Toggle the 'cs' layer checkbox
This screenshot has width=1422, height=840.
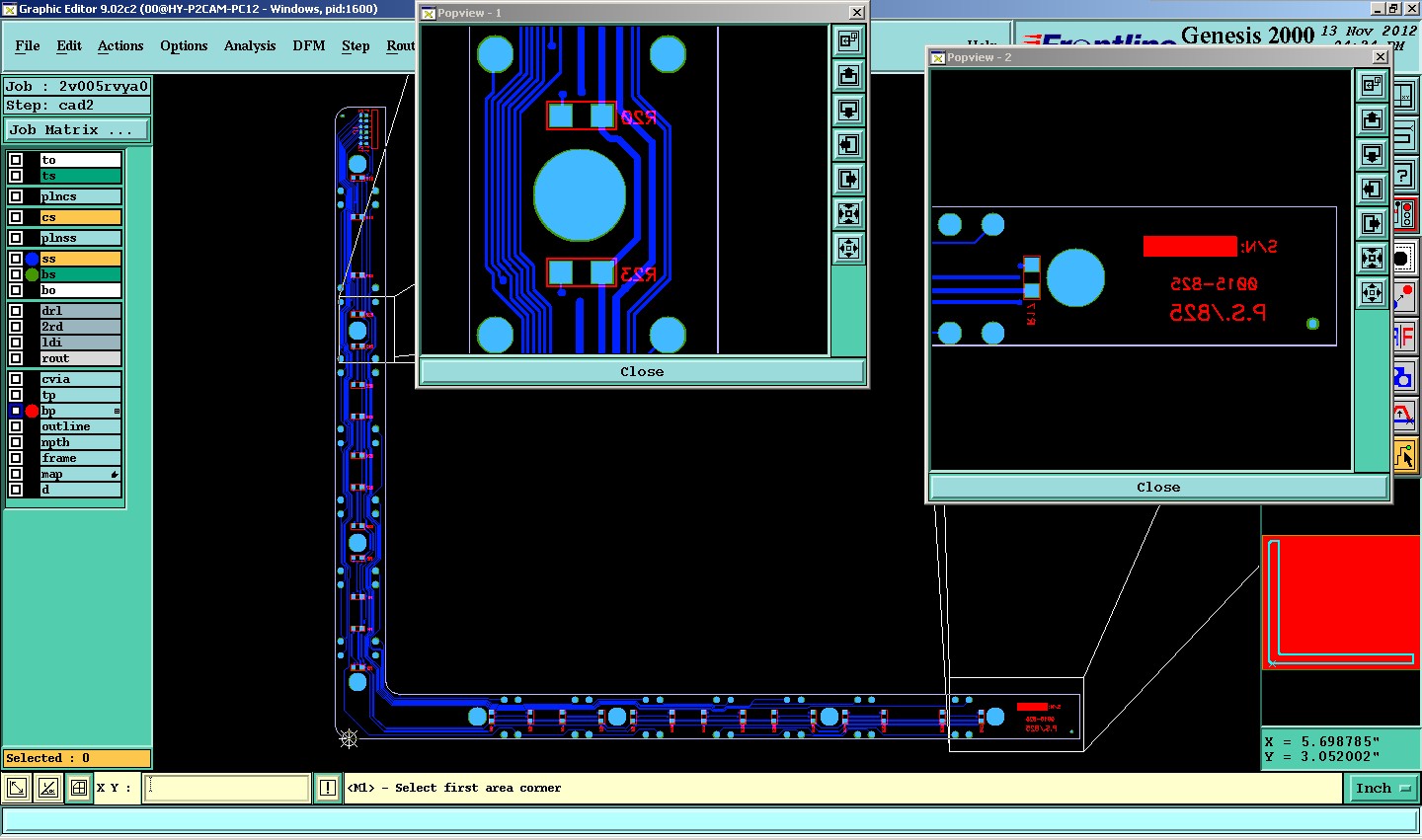(16, 217)
